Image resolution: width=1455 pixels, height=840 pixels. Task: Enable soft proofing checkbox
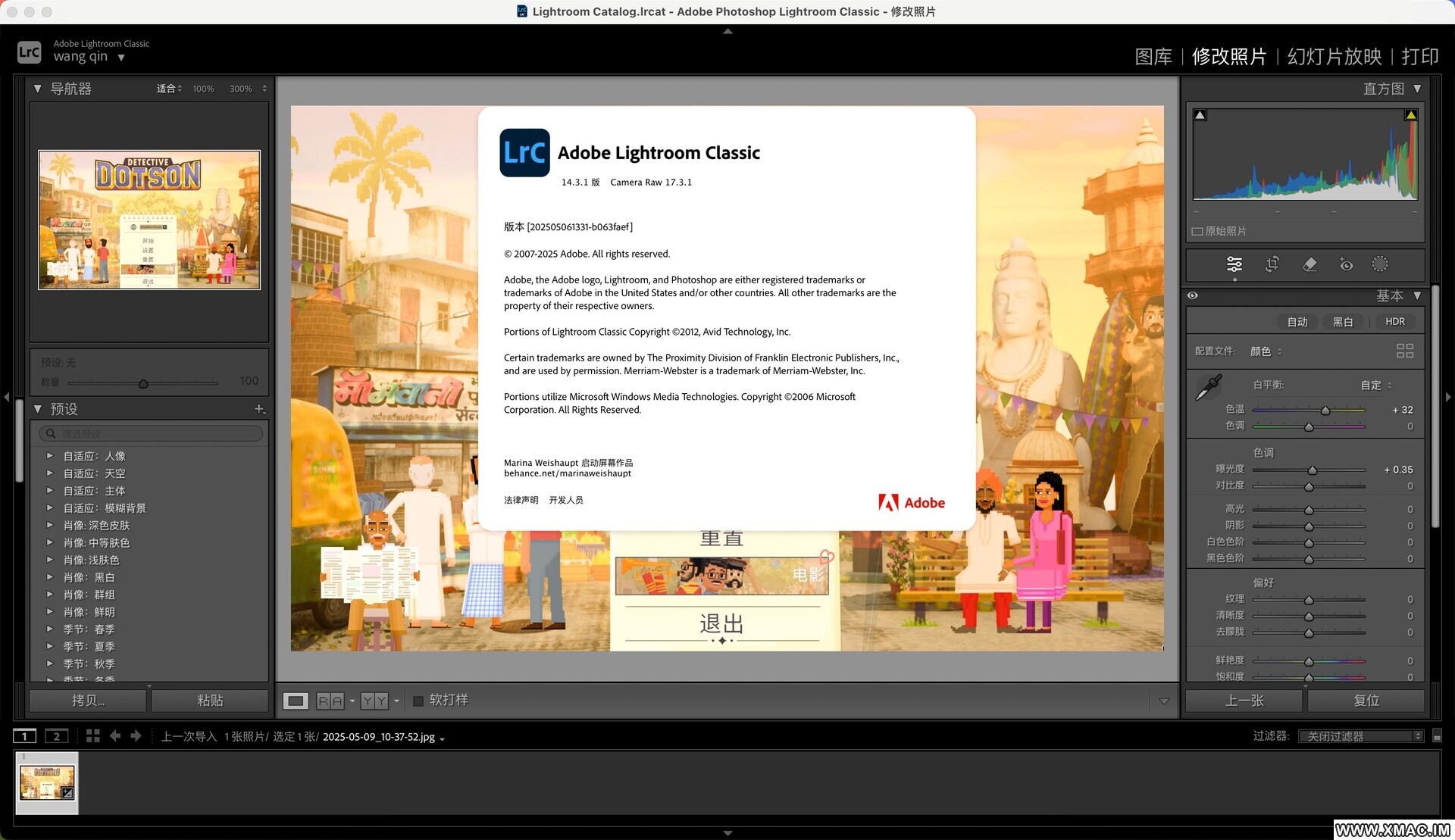(x=418, y=701)
